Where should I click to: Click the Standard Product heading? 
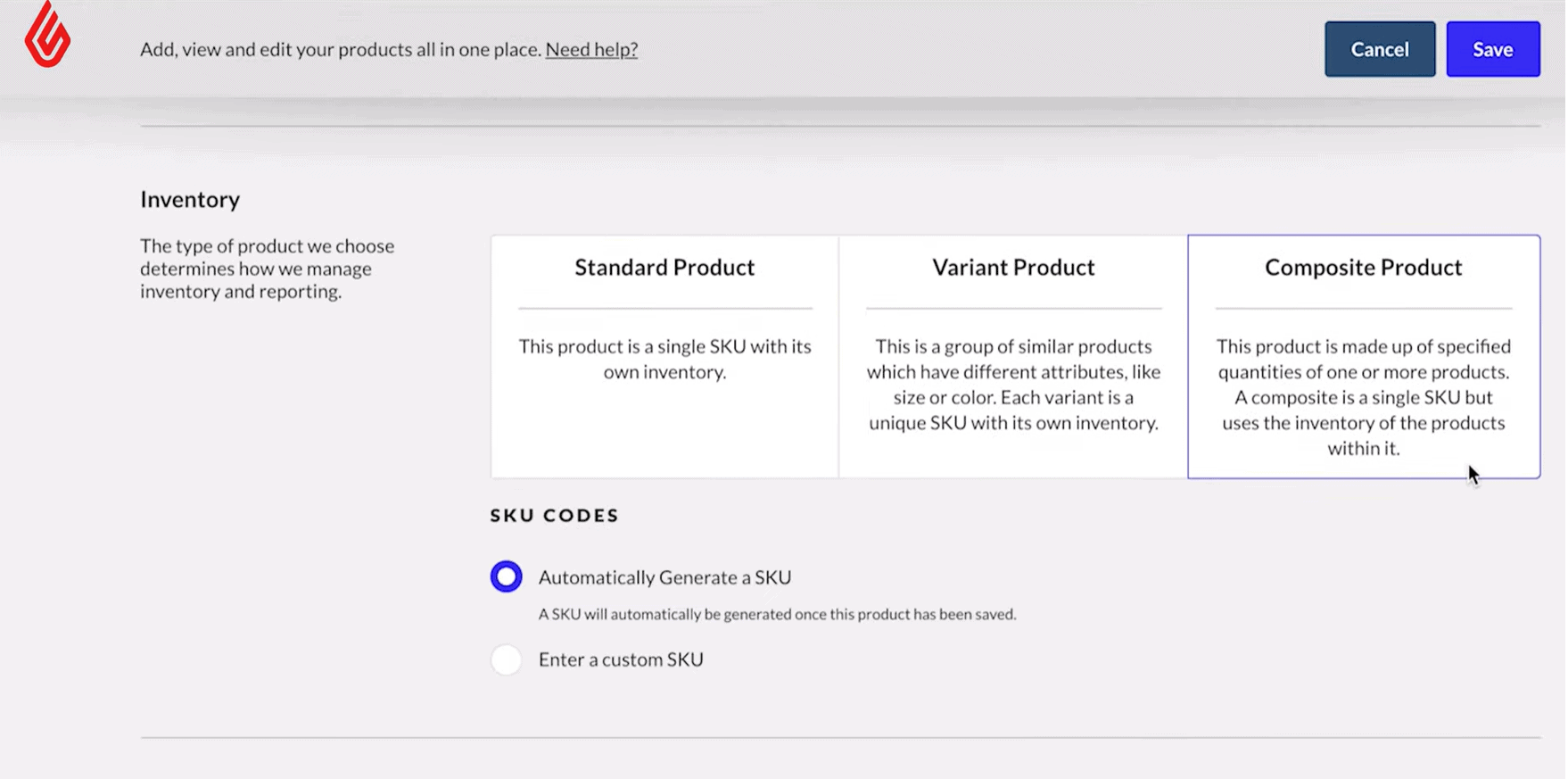664,267
